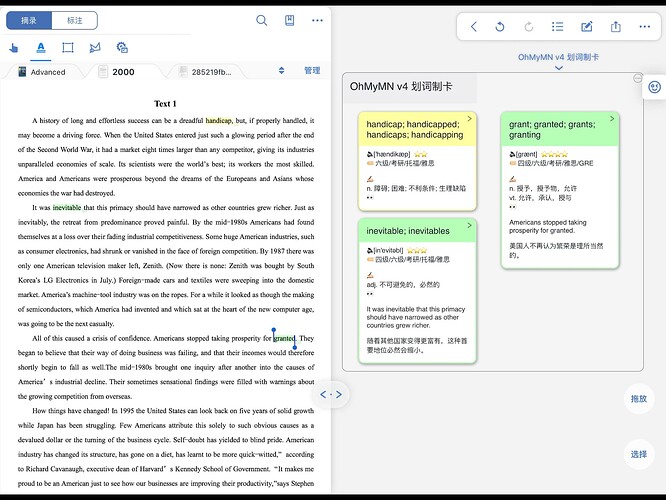This screenshot has height=500, width=666.
Task: Select the handicap yellow card title
Action: (x=415, y=129)
